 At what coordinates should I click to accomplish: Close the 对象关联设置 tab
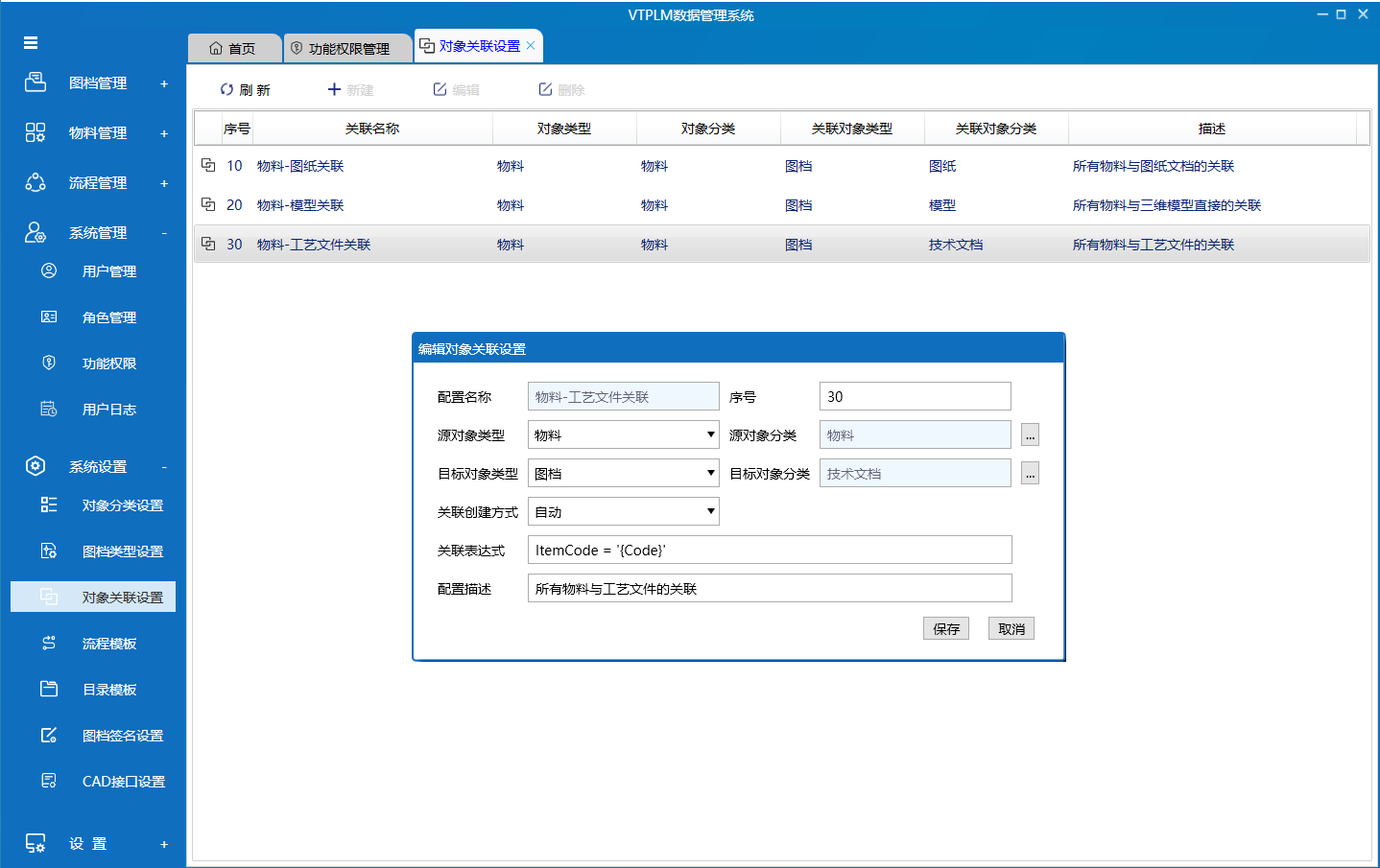tap(531, 46)
